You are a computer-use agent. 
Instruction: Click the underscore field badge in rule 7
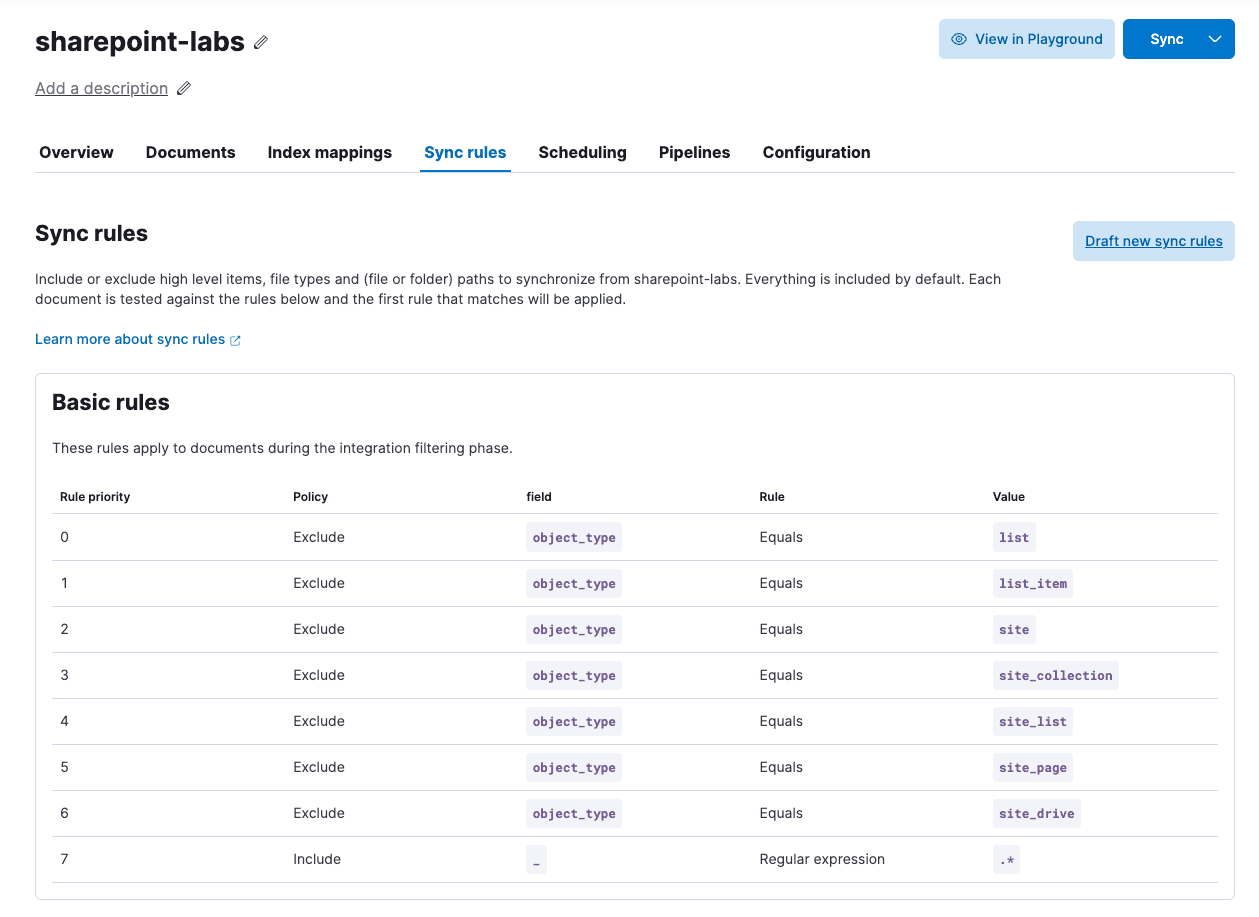[536, 860]
